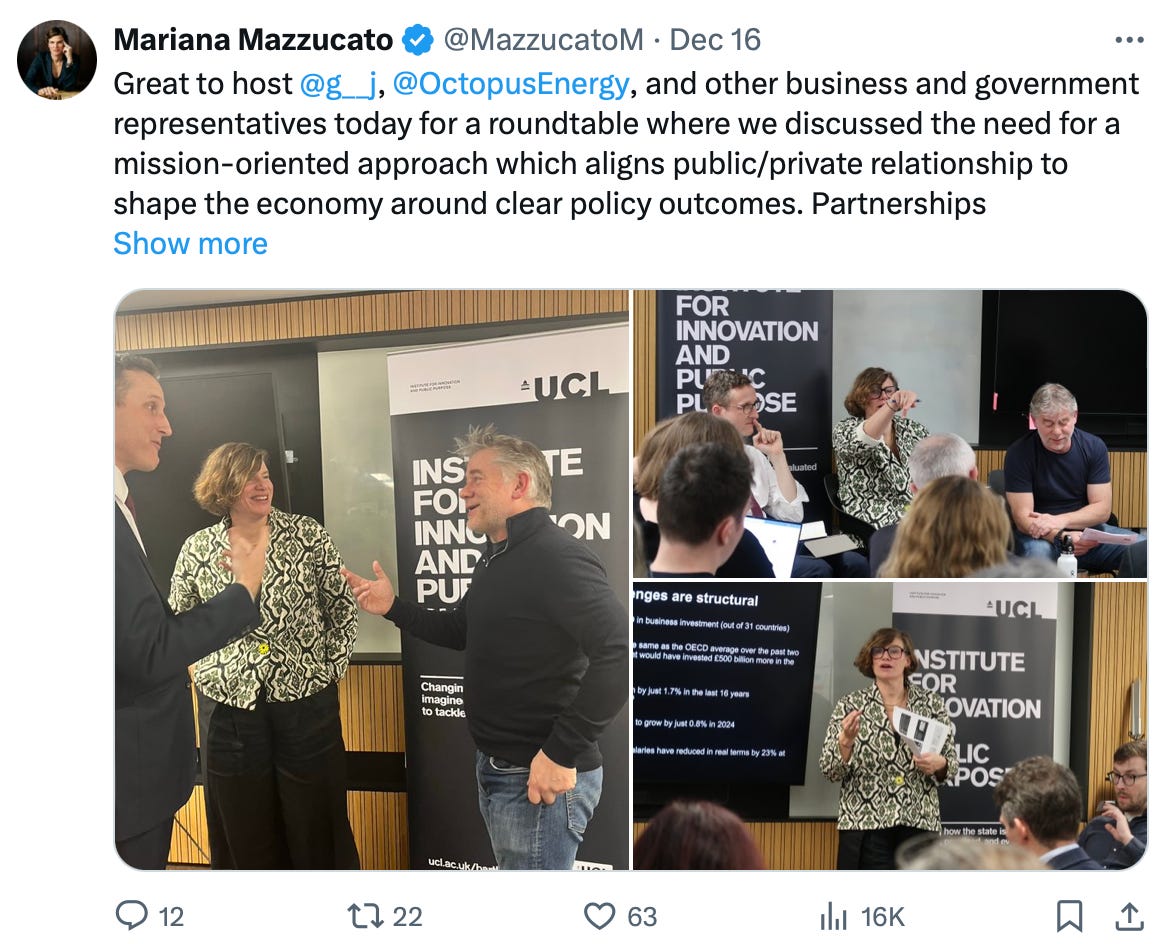
Task: Visit the @OctopusEnergy mention
Action: (x=511, y=84)
